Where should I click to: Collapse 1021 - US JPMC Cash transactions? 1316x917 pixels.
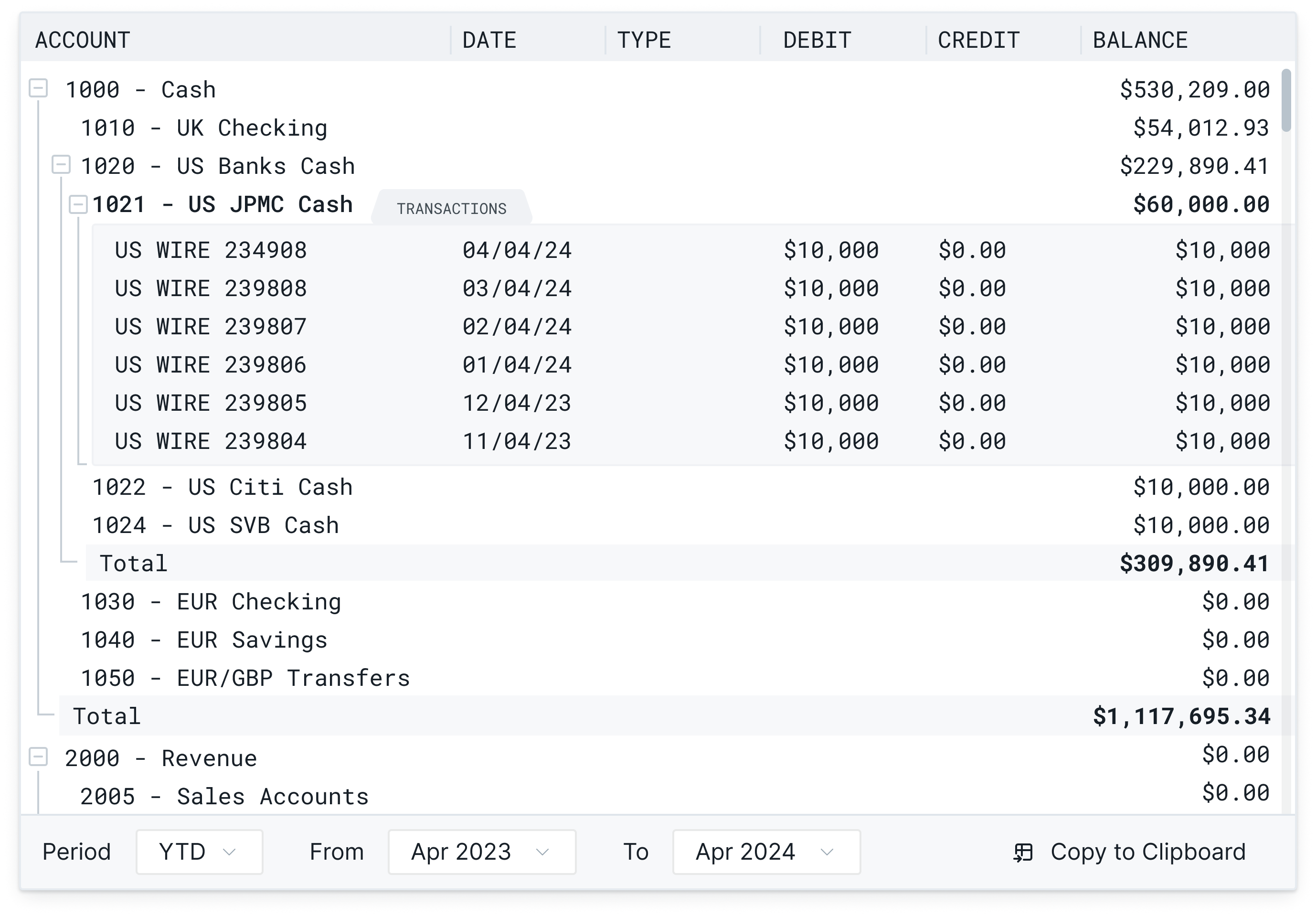[78, 203]
